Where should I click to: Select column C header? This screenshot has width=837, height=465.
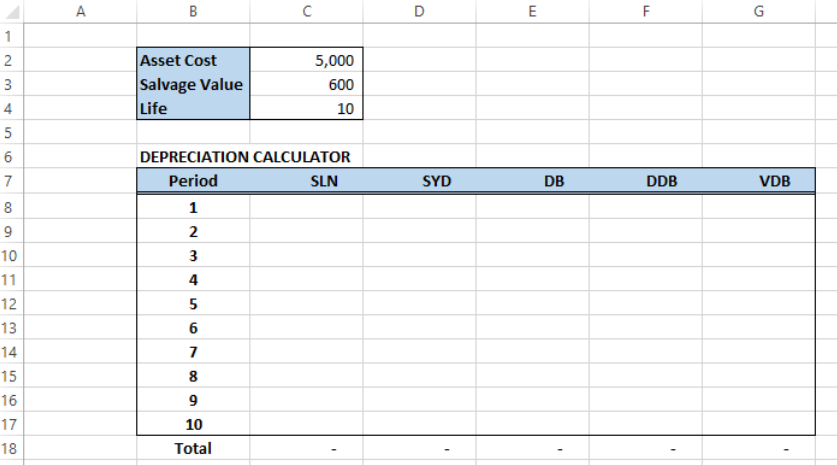[306, 11]
